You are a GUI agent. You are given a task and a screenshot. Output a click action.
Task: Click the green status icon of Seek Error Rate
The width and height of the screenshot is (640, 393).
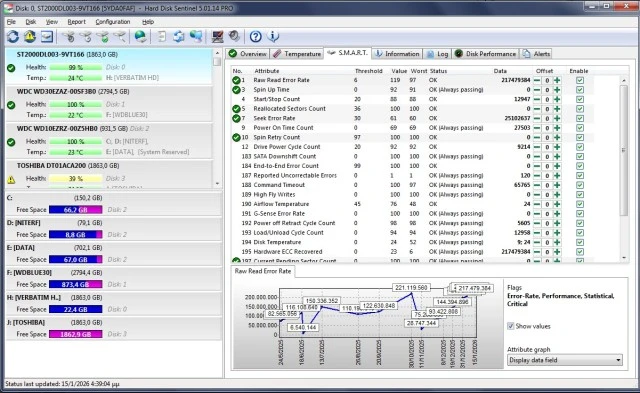coord(236,118)
